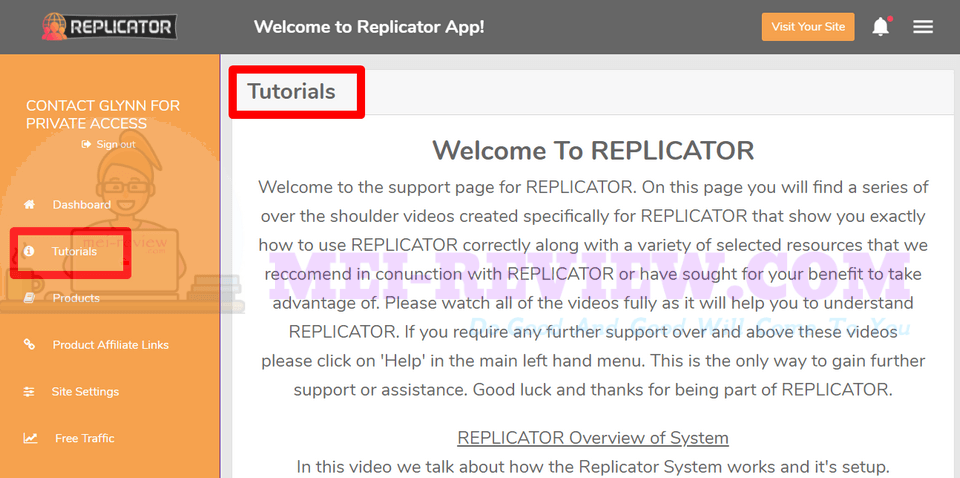This screenshot has width=960, height=478.
Task: Click the Tutorials page heading
Action: click(291, 92)
